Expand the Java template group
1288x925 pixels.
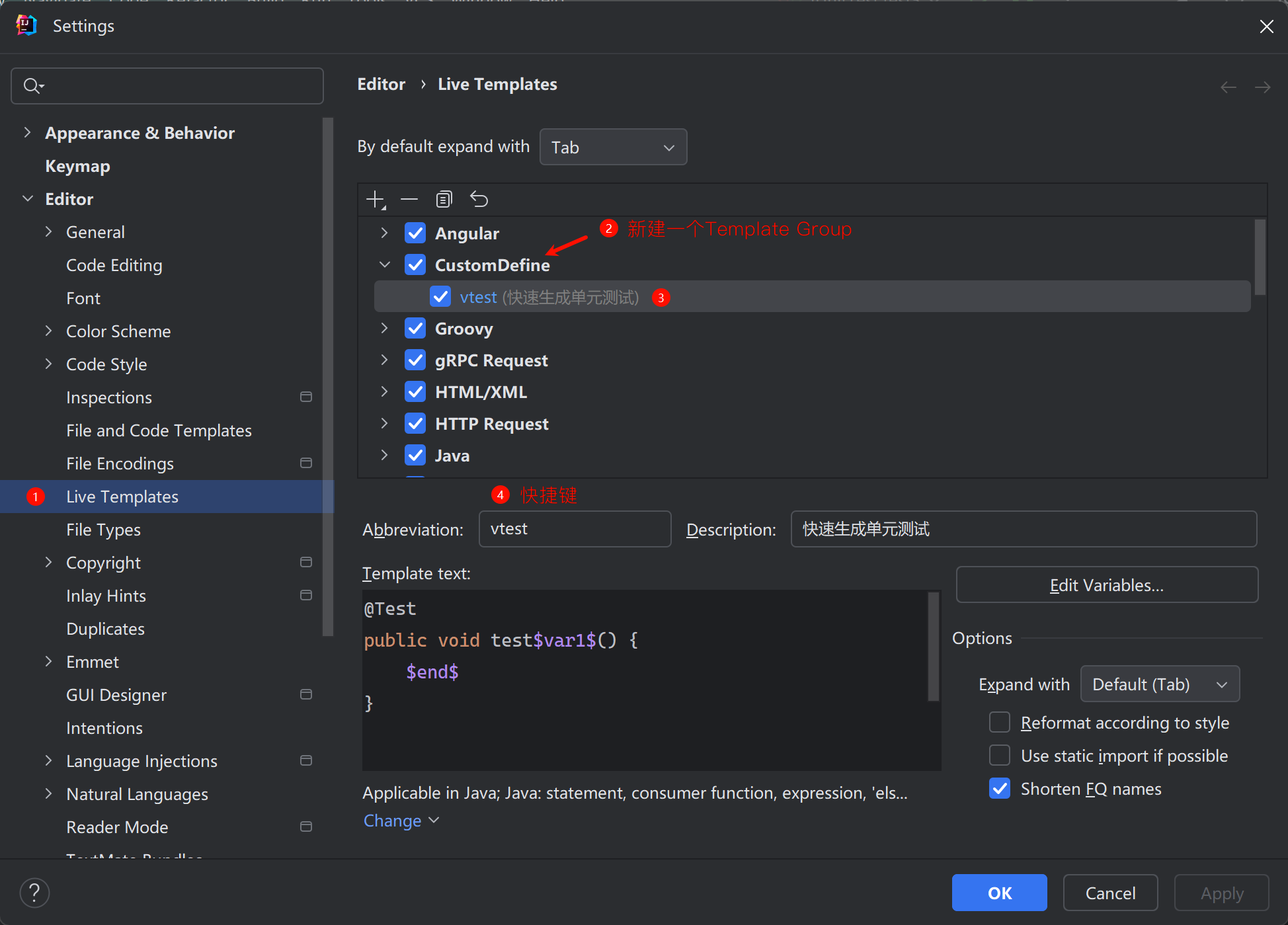[x=384, y=455]
